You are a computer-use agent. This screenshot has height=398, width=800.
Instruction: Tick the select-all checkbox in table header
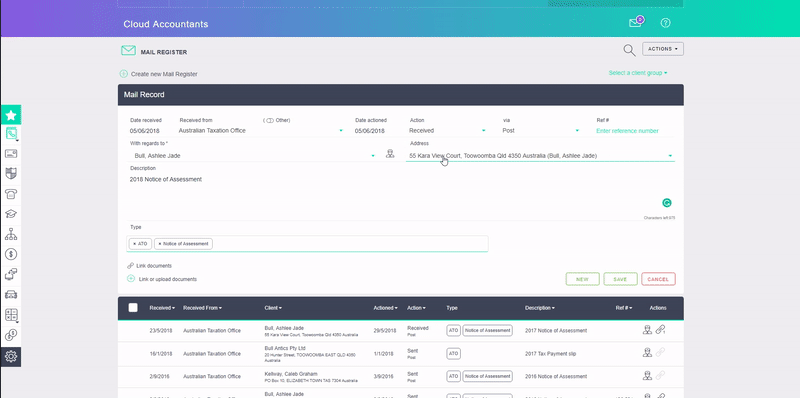pos(133,308)
